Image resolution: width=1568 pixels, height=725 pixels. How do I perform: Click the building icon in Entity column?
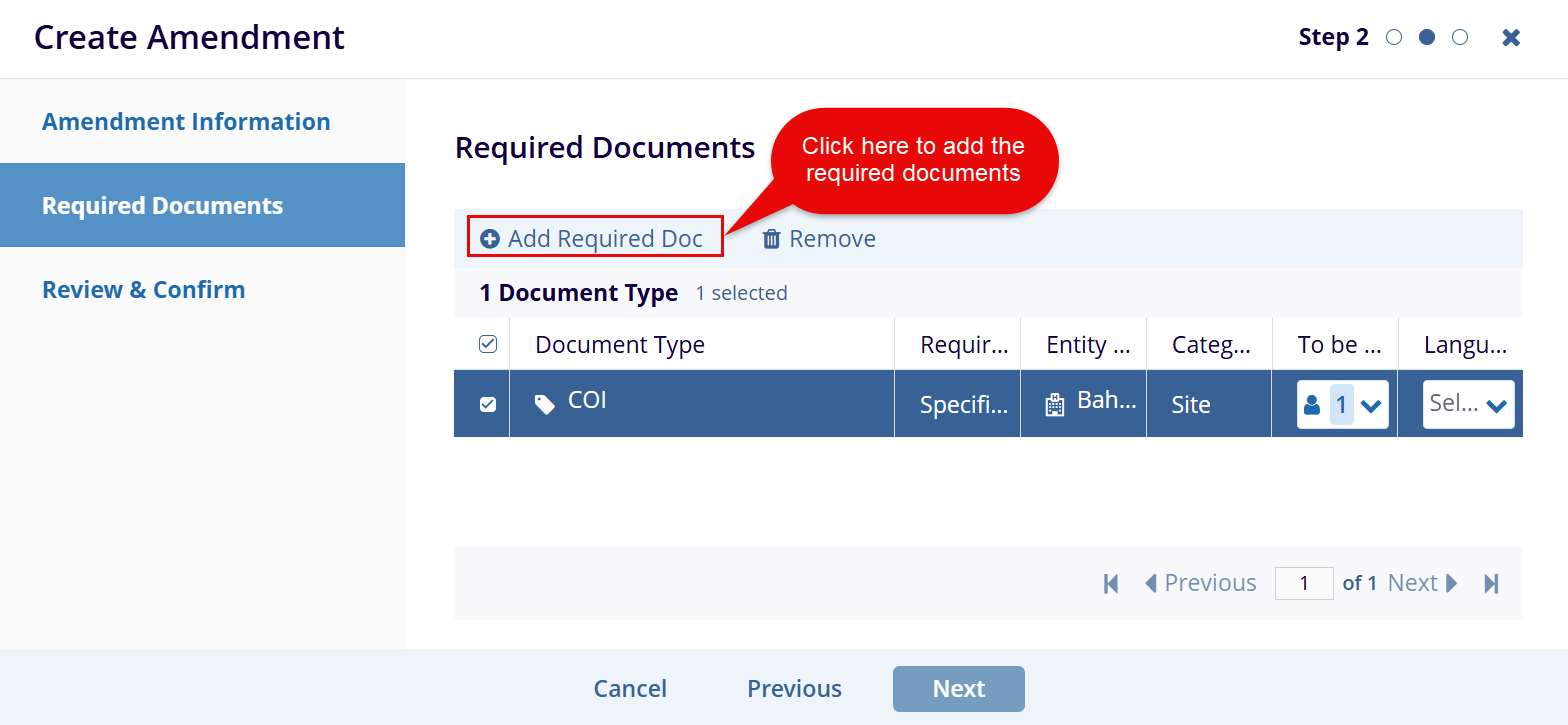coord(1055,404)
